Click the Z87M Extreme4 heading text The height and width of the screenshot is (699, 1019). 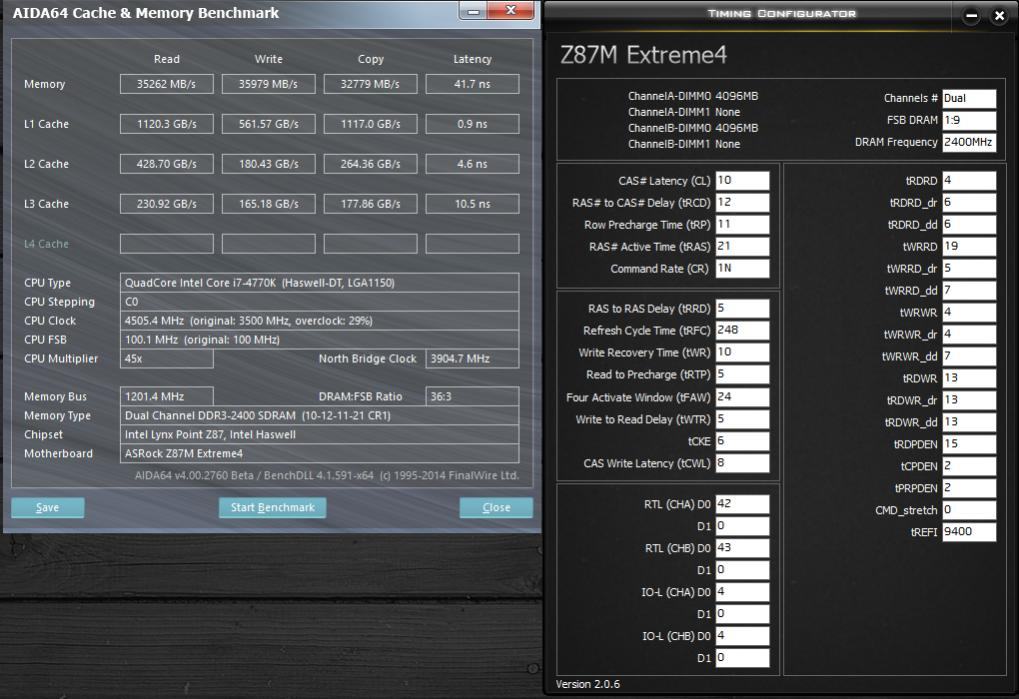[643, 55]
